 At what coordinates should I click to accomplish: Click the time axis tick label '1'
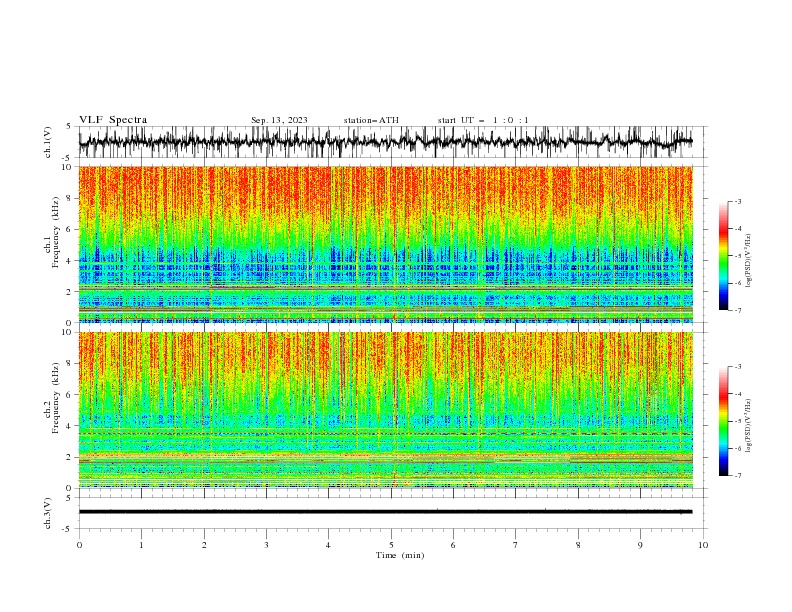point(141,545)
